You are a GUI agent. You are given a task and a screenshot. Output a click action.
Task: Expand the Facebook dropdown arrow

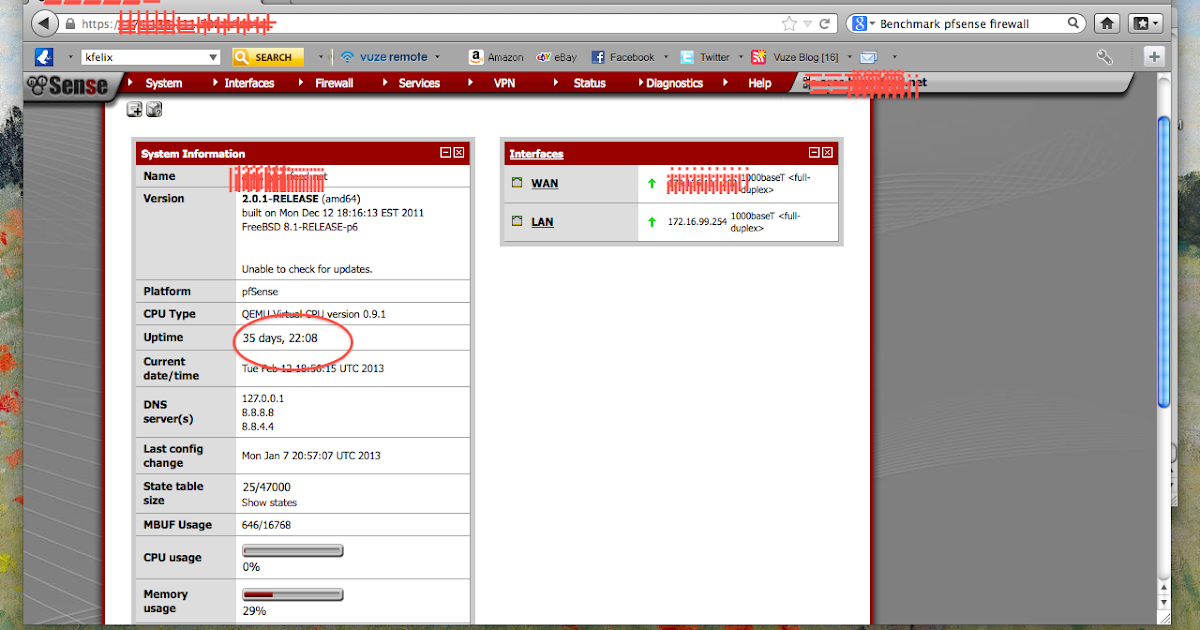(x=666, y=57)
